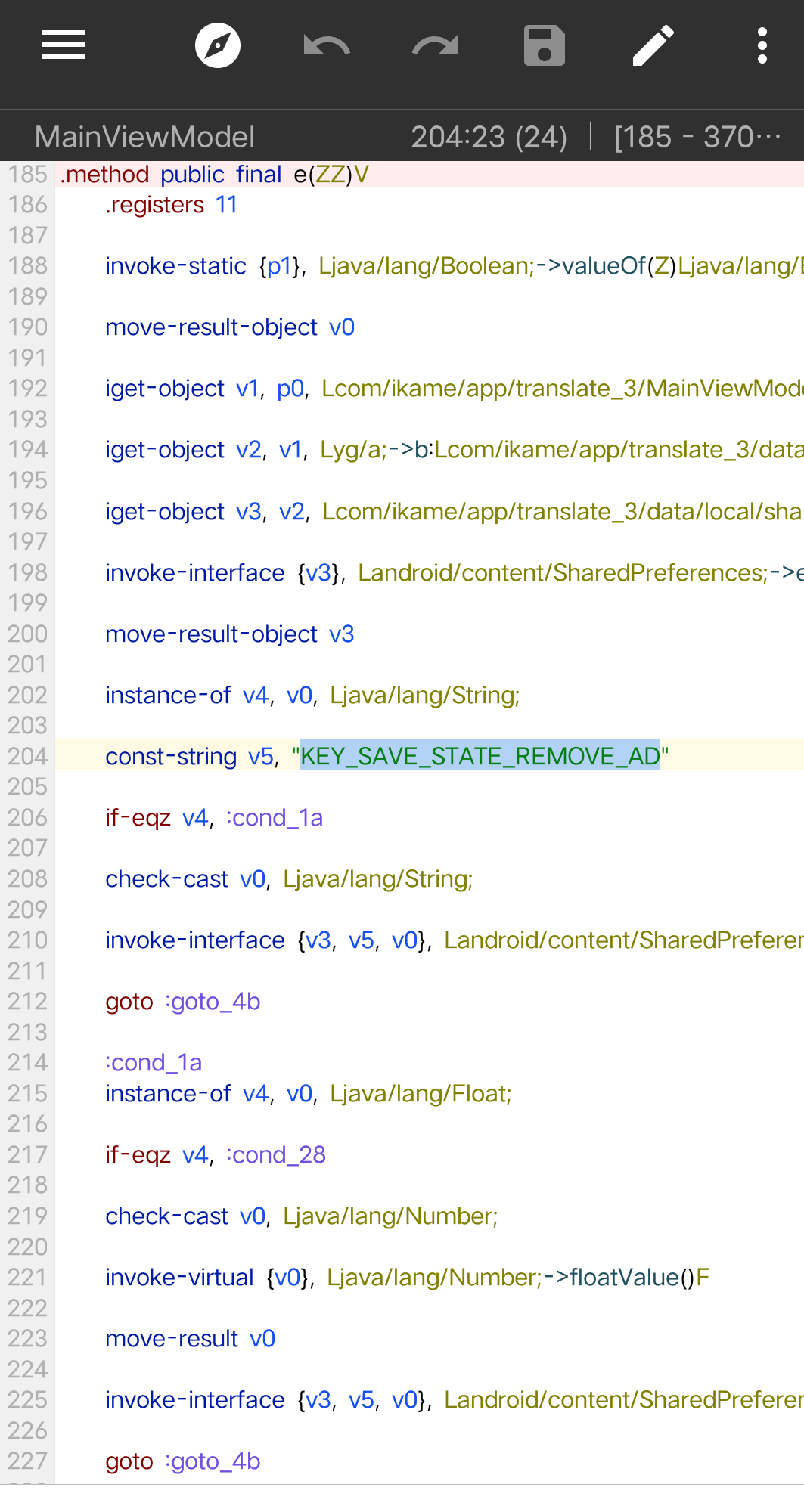Click iget-object v3, v2 line
The image size is (804, 1512).
[x=455, y=512]
